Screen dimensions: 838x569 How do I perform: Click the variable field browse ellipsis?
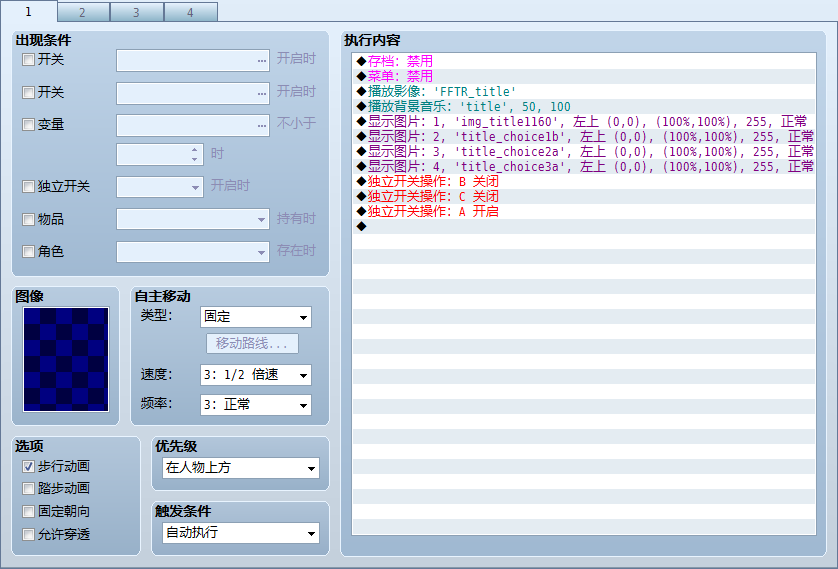261,125
